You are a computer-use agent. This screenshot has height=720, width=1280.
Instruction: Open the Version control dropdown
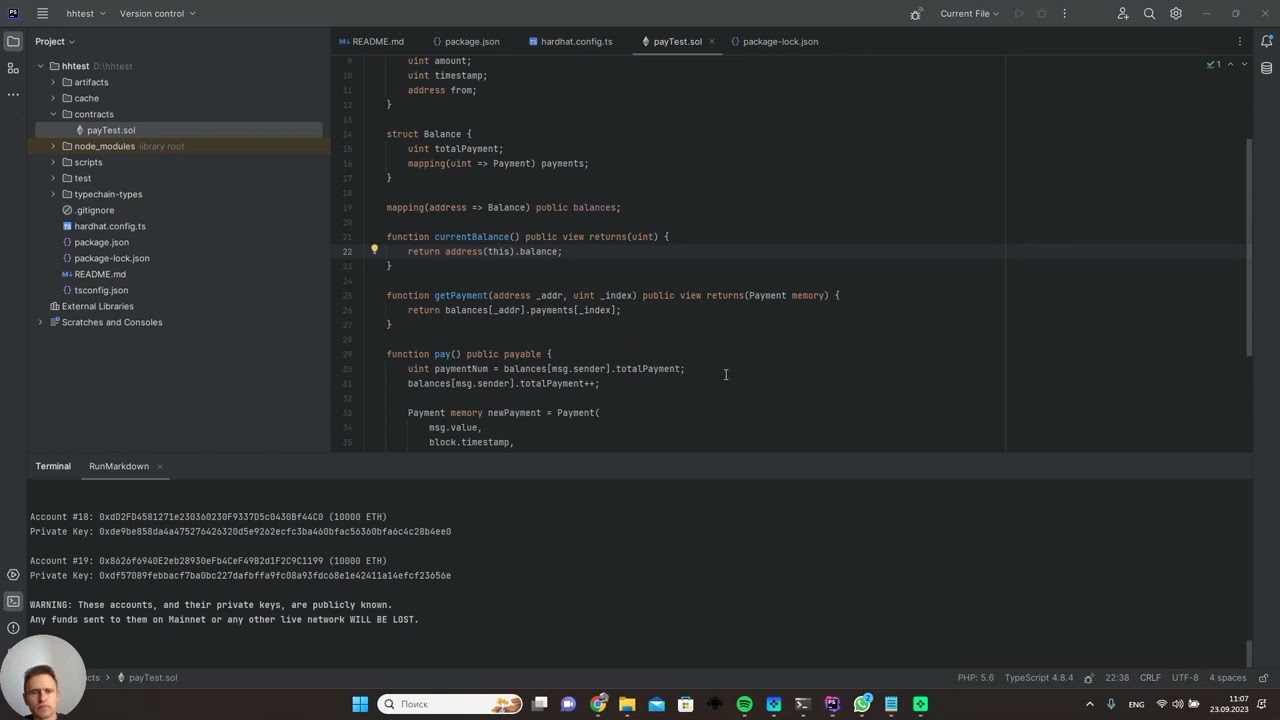click(157, 13)
